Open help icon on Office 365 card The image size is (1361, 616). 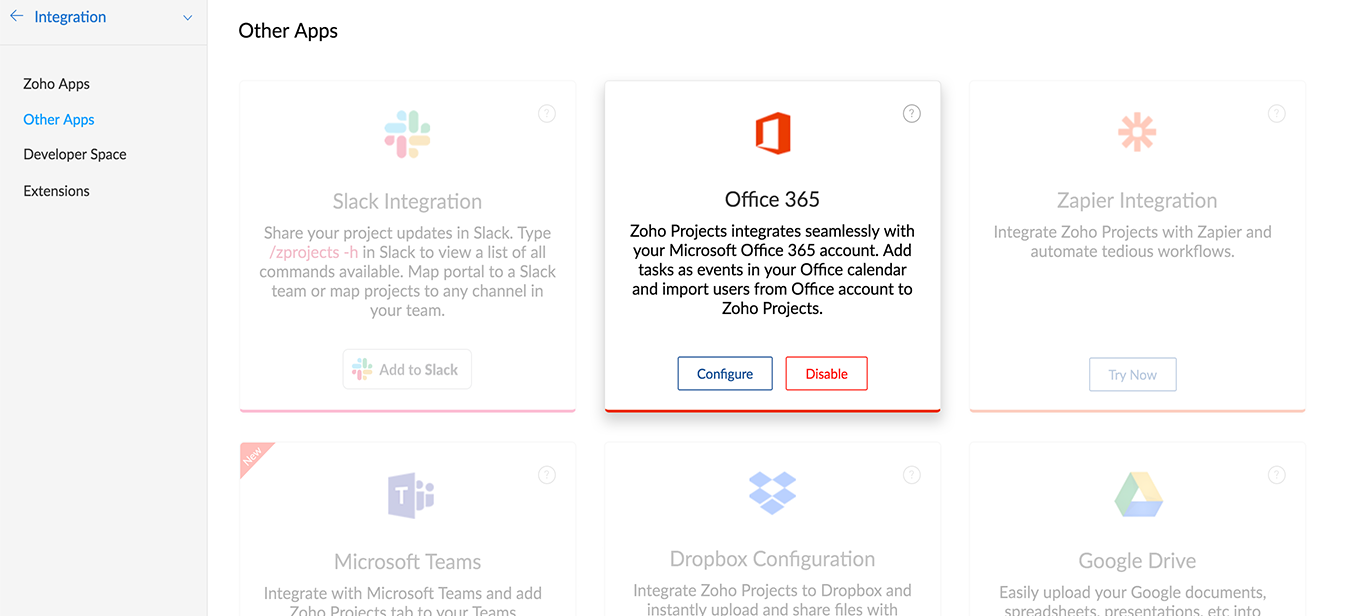click(911, 114)
